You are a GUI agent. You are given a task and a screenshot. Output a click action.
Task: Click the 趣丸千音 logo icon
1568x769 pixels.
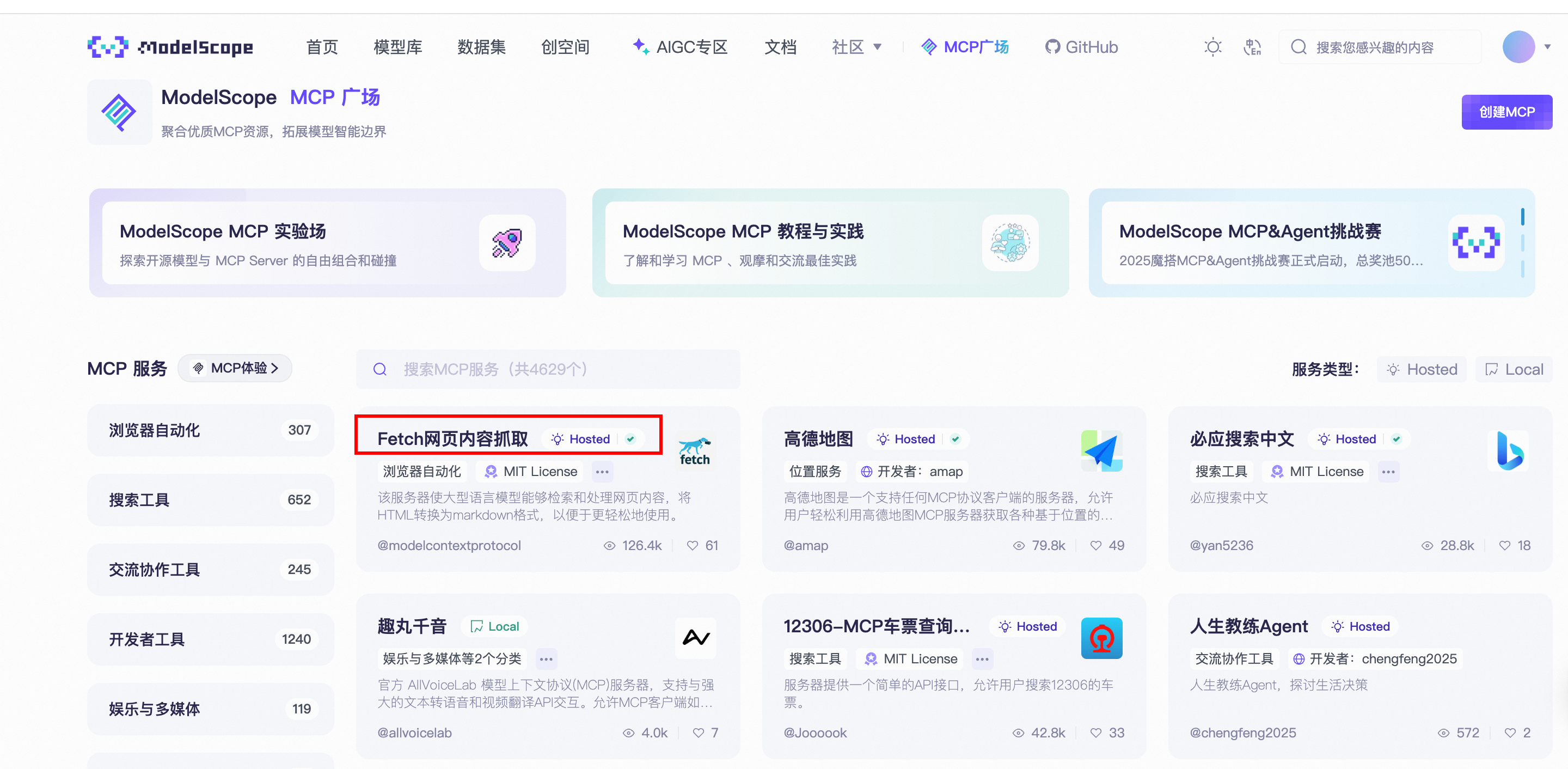(696, 638)
